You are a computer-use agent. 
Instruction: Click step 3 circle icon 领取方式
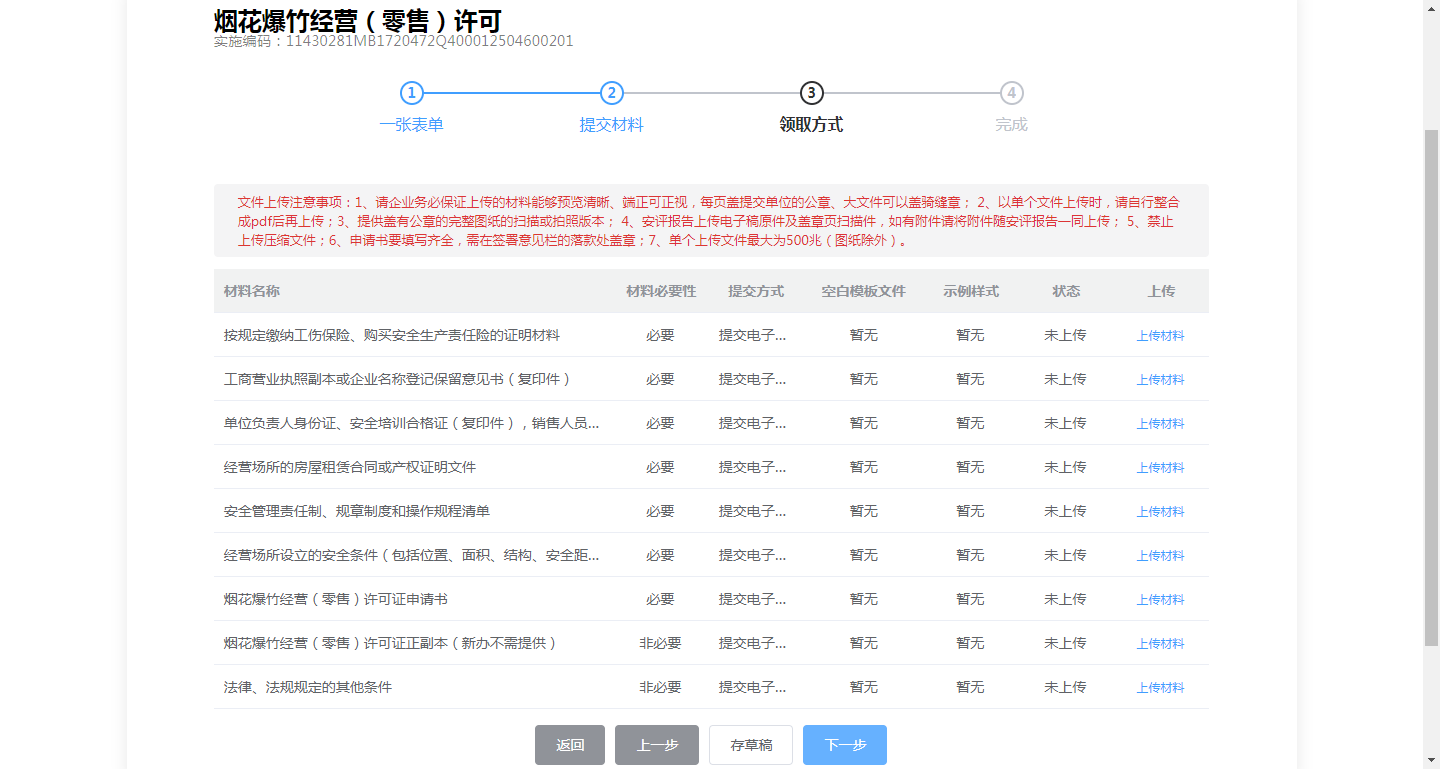(811, 93)
